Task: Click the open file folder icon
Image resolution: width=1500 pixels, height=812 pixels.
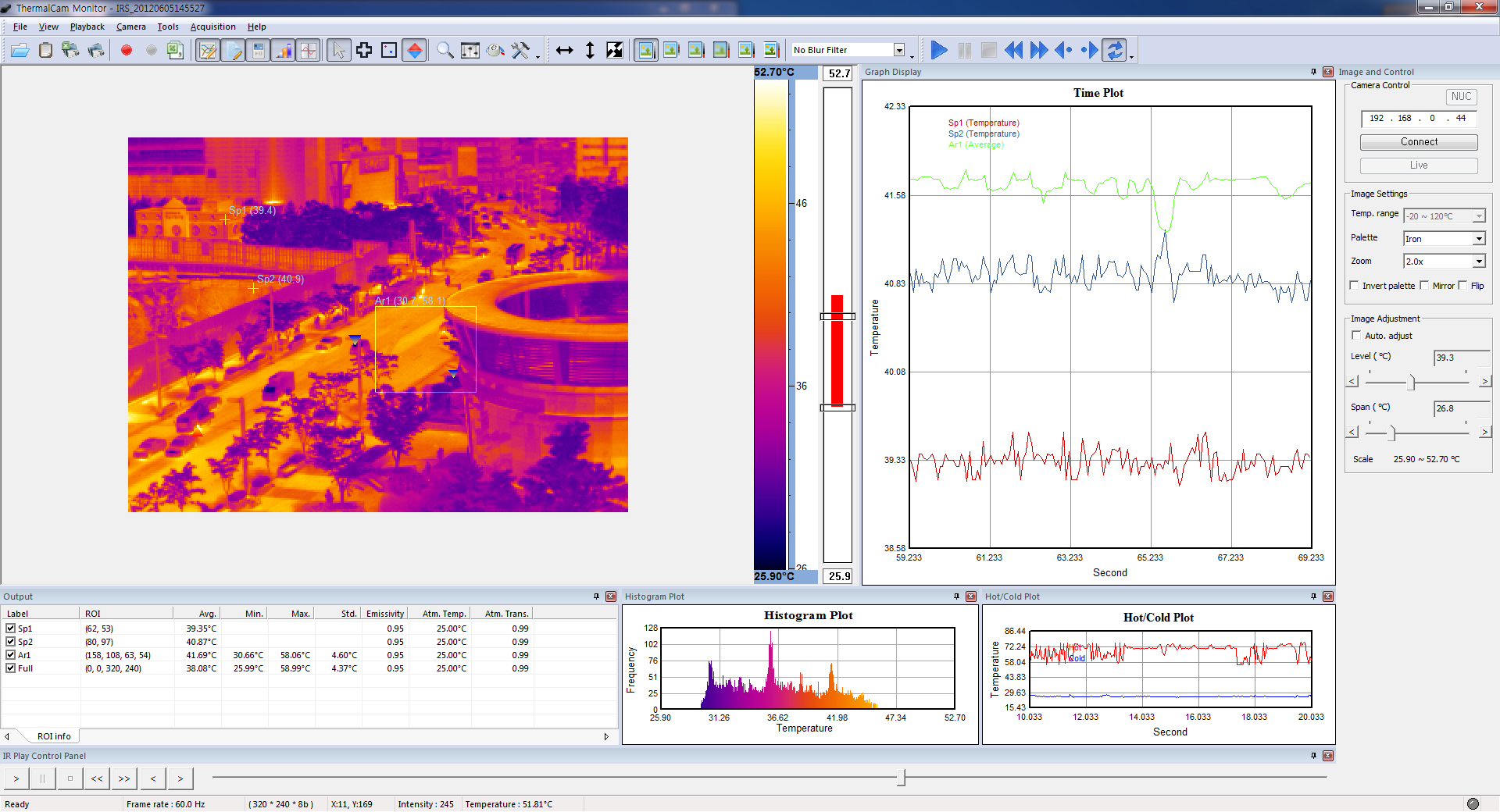Action: pyautogui.click(x=20, y=51)
